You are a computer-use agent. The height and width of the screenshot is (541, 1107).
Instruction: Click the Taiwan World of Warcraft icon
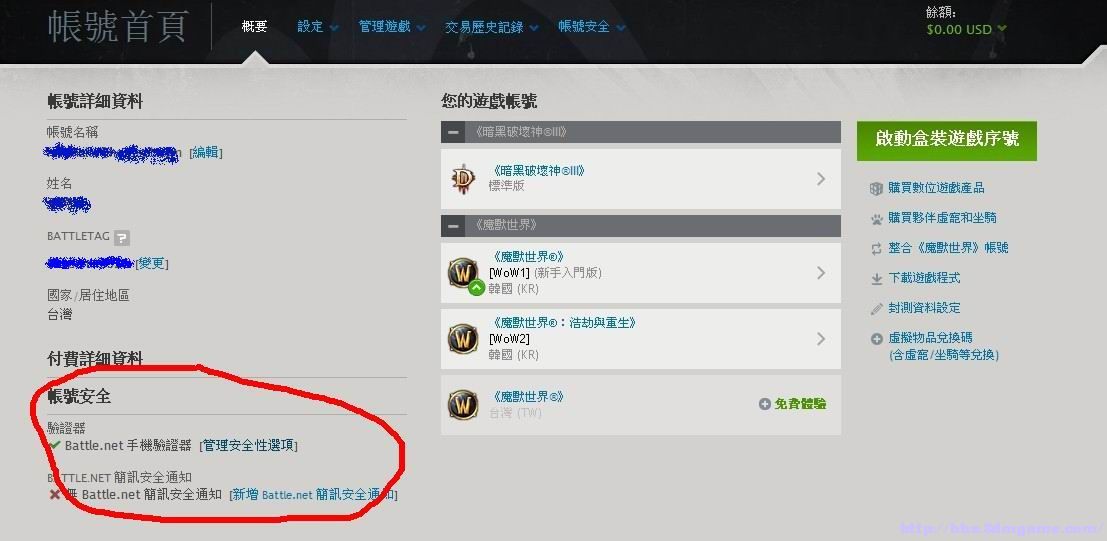pos(464,405)
